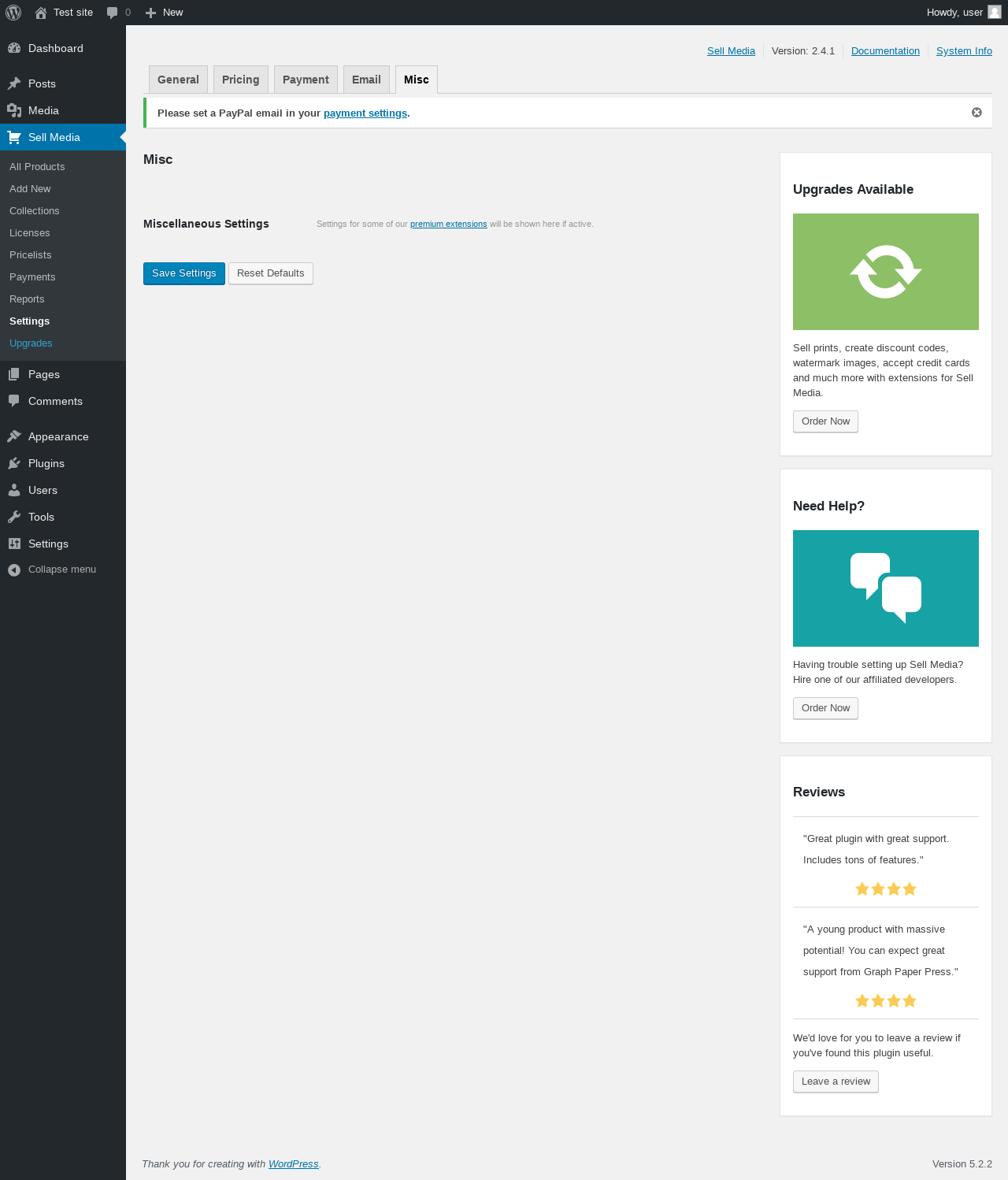Click the green Upgrades refresh image
Viewport: 1008px width, 1180px height.
click(x=886, y=272)
